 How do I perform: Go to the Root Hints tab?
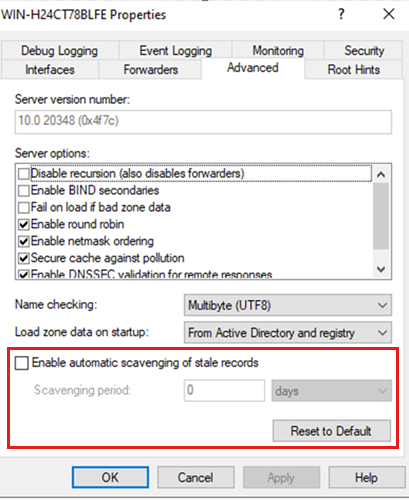(x=354, y=69)
